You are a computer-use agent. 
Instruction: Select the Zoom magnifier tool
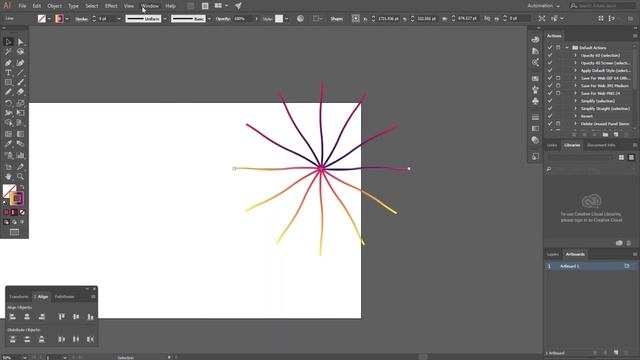[20, 176]
